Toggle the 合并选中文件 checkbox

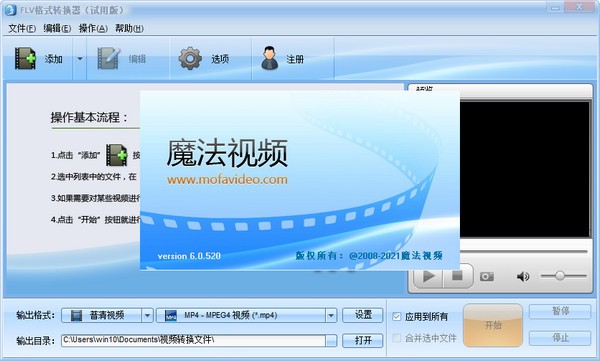click(x=397, y=338)
